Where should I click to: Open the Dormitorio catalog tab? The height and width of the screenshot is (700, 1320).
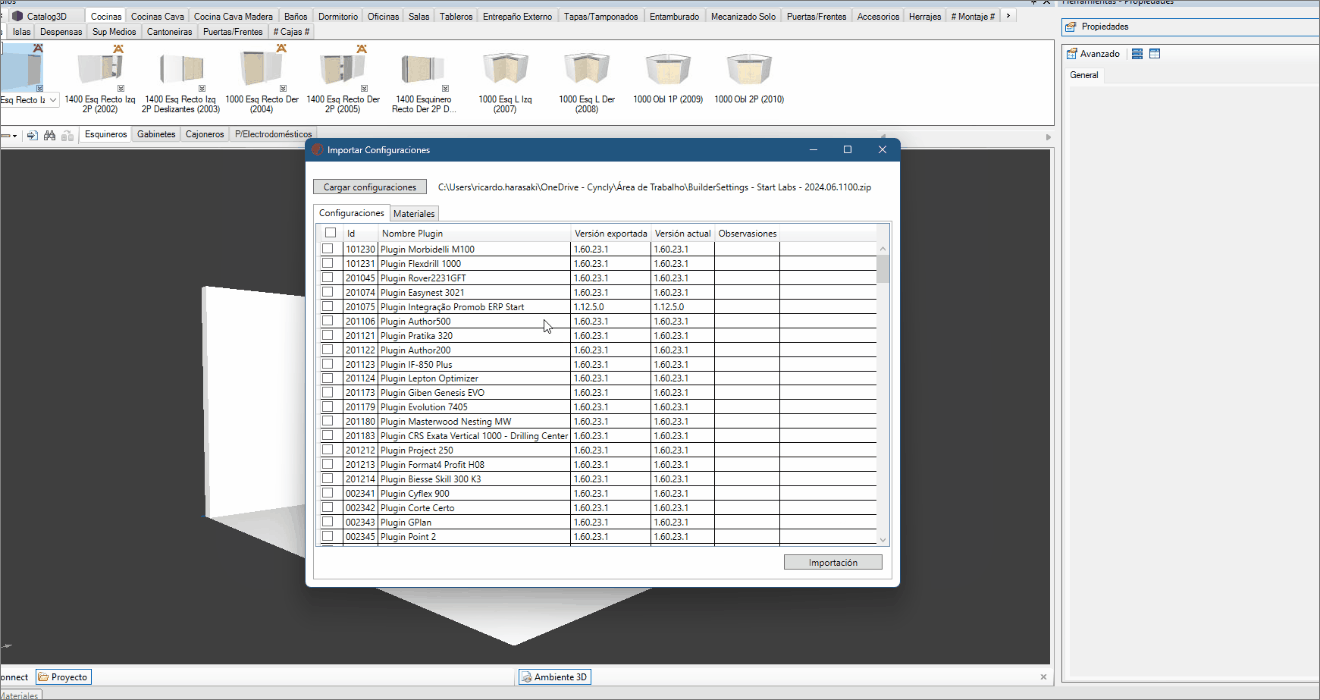(x=338, y=17)
